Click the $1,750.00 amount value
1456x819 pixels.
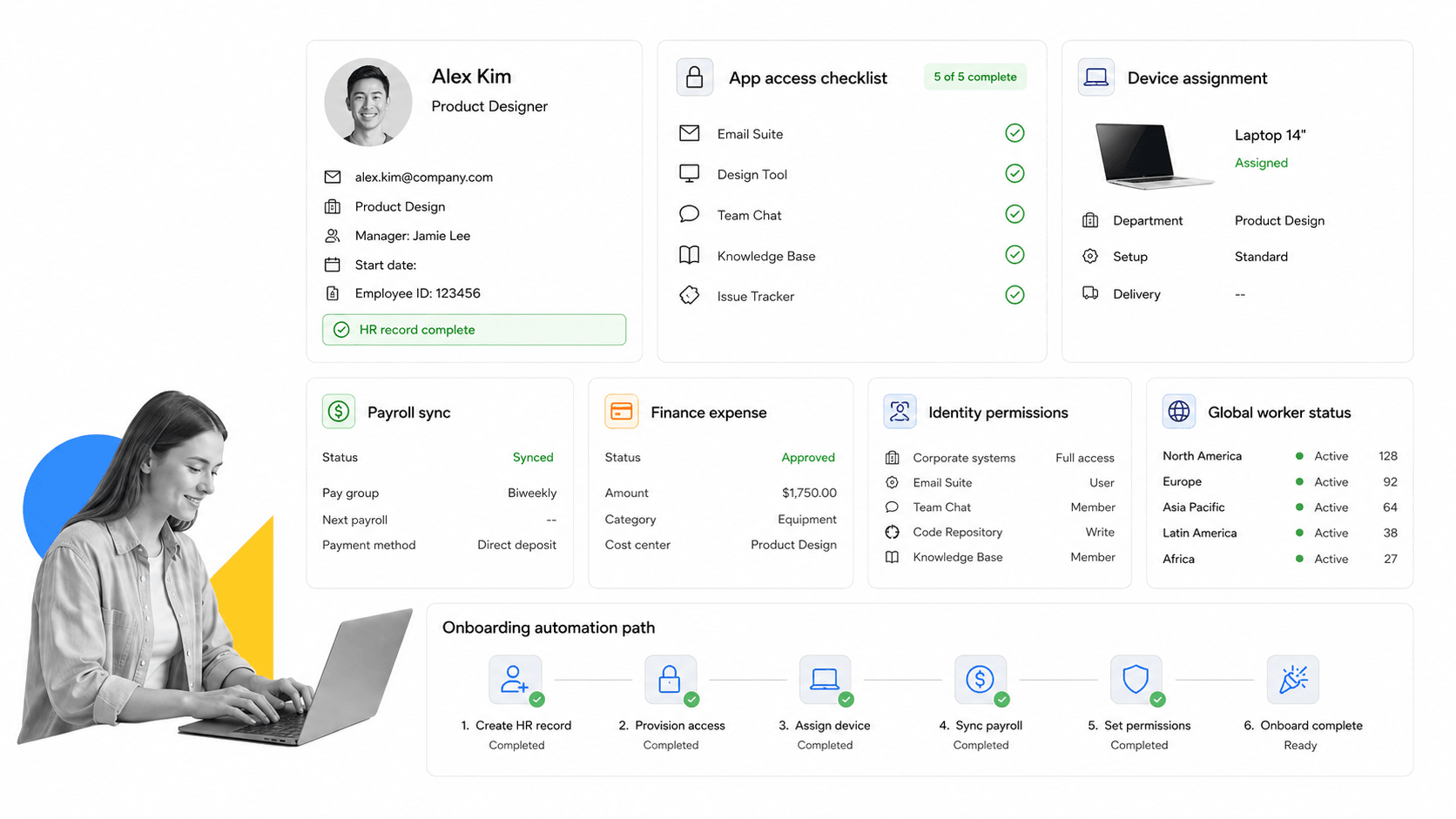click(x=809, y=493)
